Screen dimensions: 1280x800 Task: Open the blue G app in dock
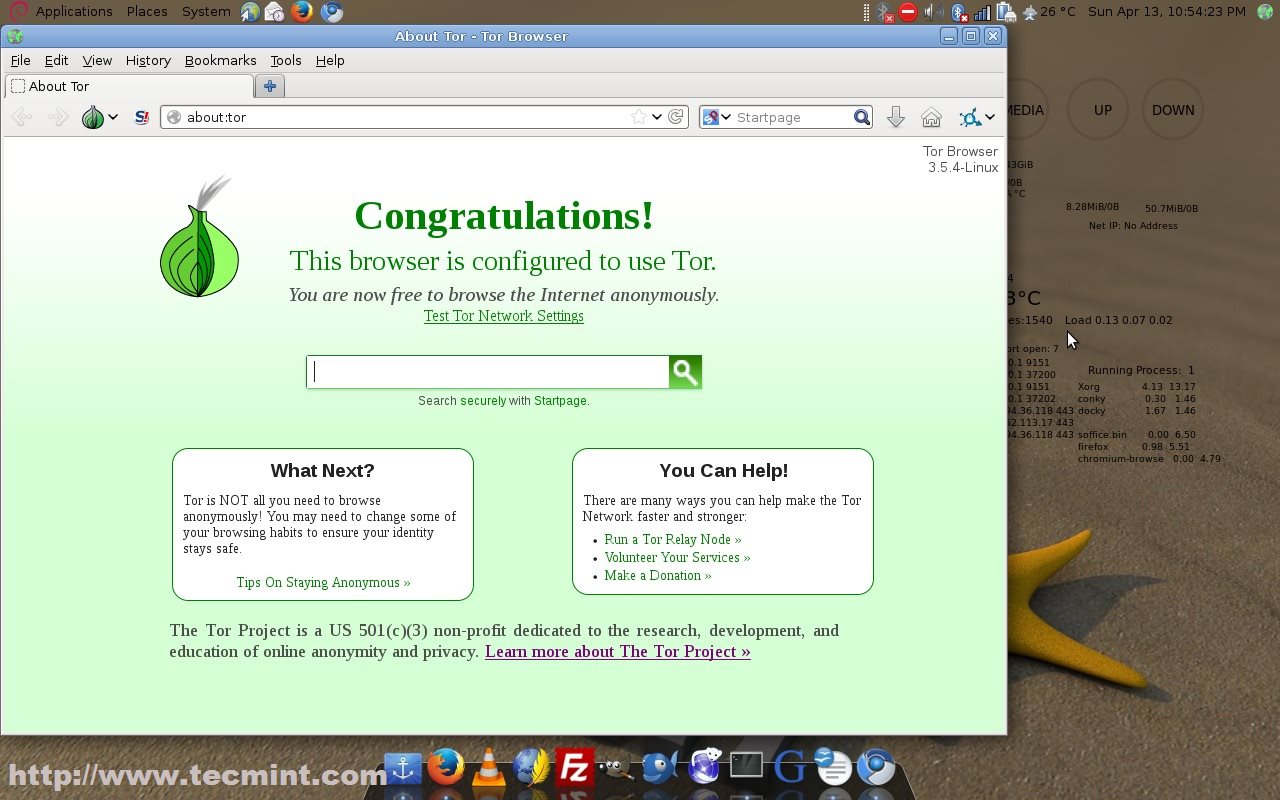click(x=789, y=768)
